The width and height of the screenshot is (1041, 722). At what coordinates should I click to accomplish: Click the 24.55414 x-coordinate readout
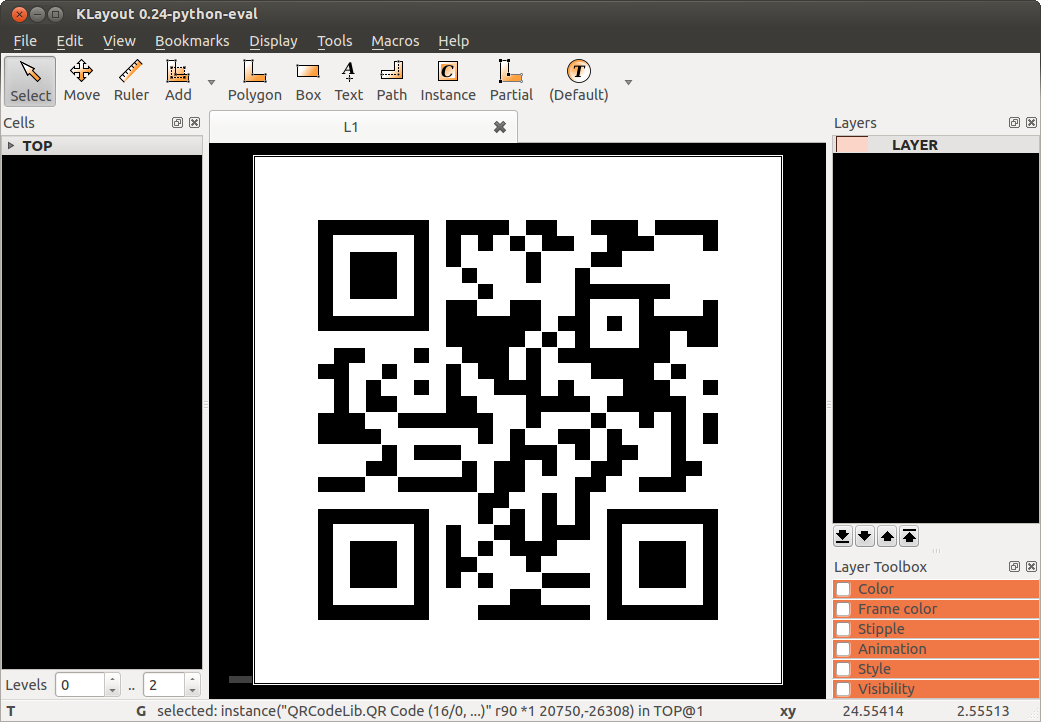872,711
